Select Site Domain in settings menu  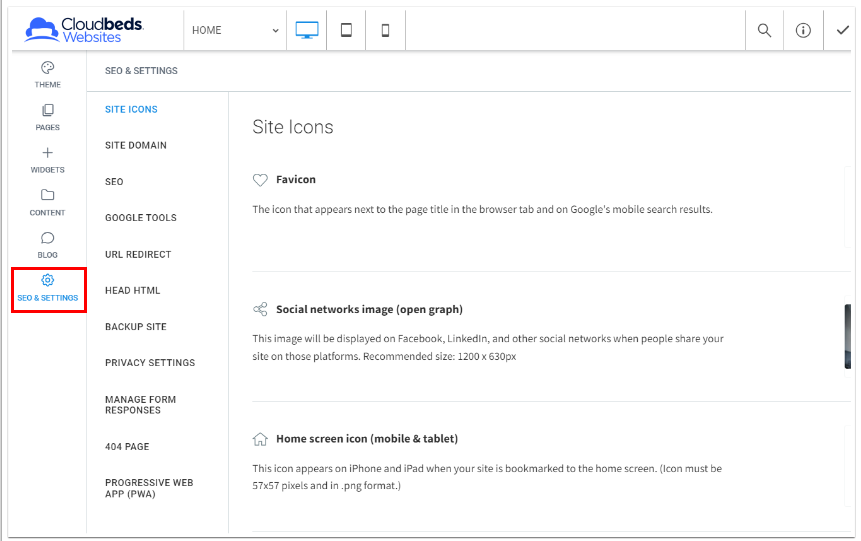click(x=136, y=145)
